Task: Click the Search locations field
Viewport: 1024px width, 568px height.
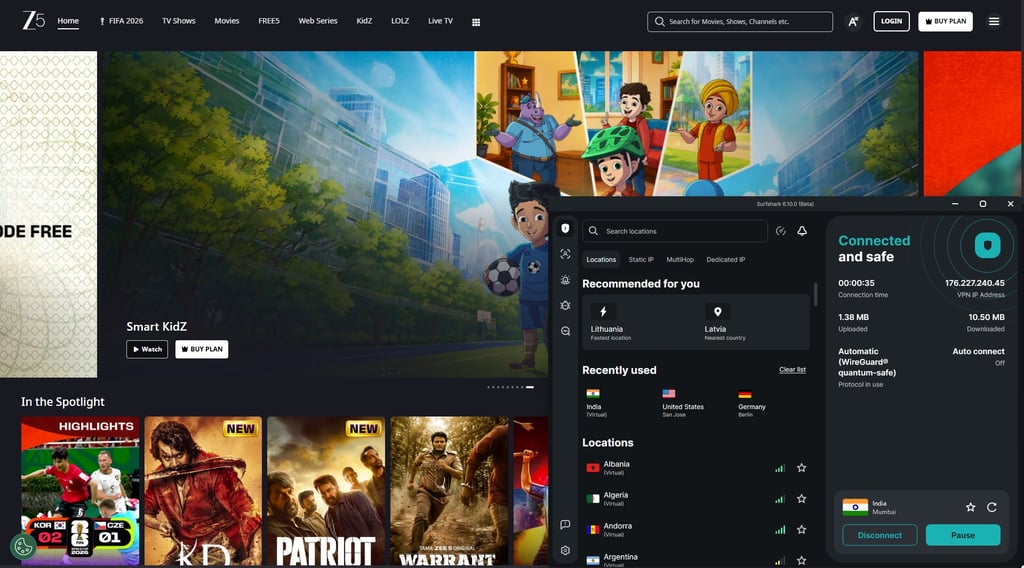Action: coord(675,231)
